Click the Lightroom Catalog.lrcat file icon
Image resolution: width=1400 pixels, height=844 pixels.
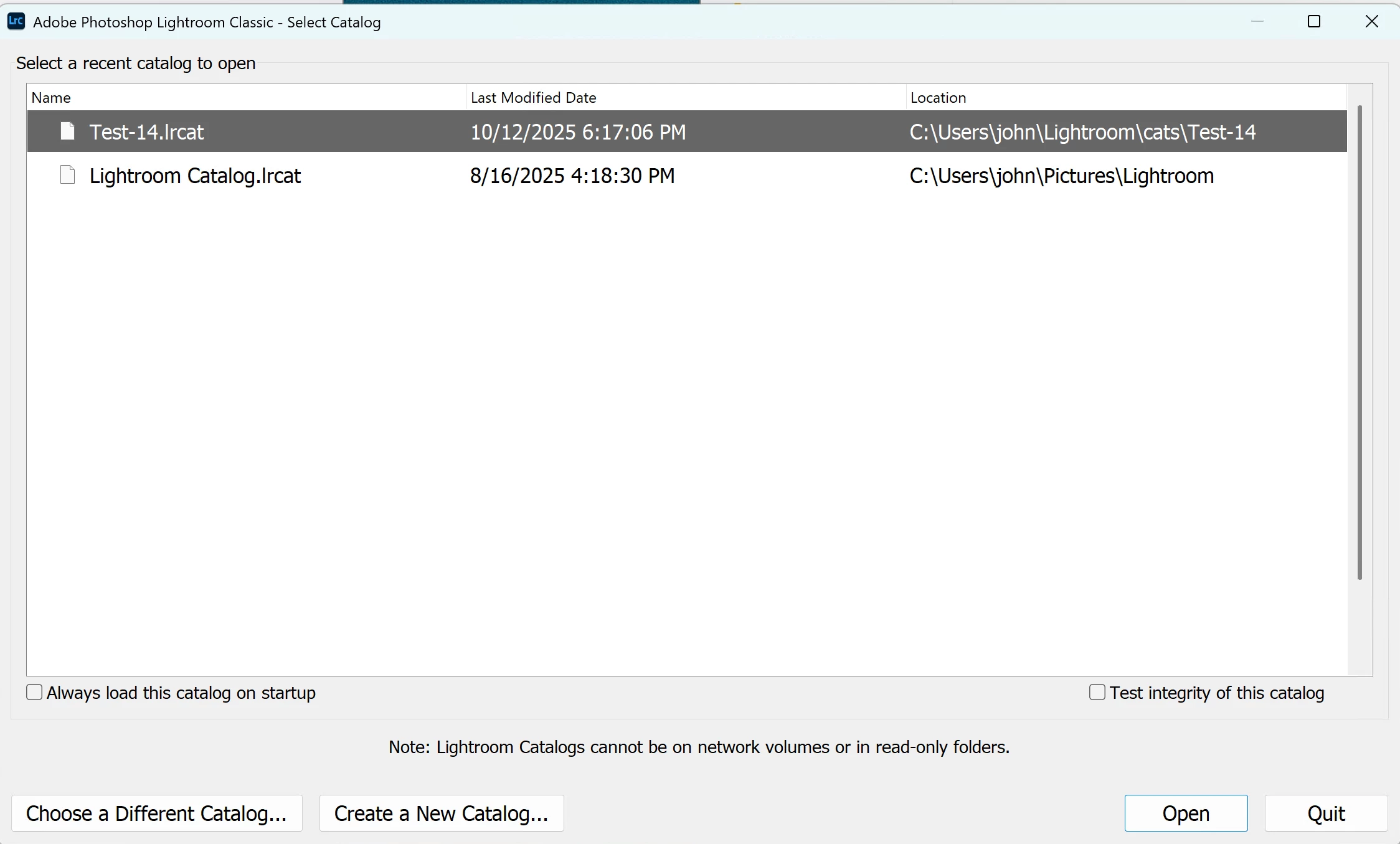67,175
